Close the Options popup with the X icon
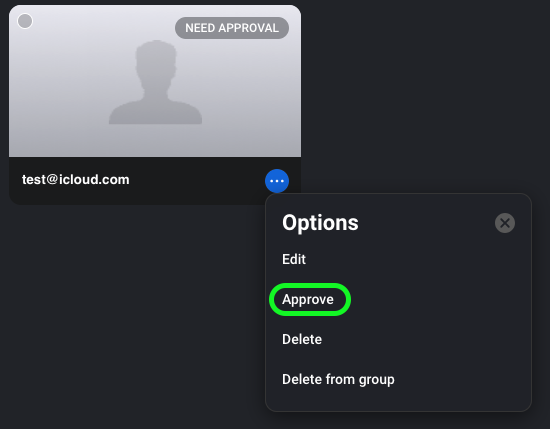Viewport: 550px width, 429px height. pos(505,223)
